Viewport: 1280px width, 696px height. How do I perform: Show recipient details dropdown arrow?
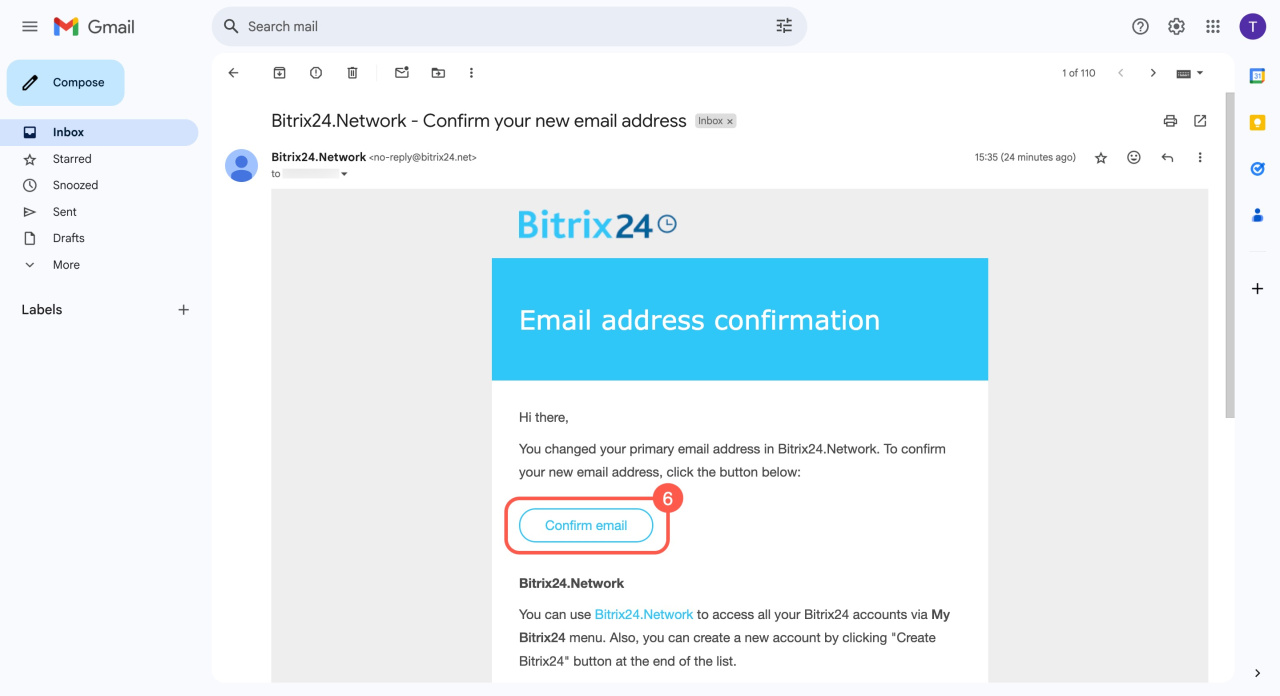344,174
